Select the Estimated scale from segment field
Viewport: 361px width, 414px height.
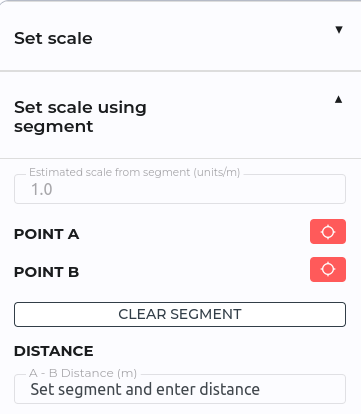(x=180, y=189)
